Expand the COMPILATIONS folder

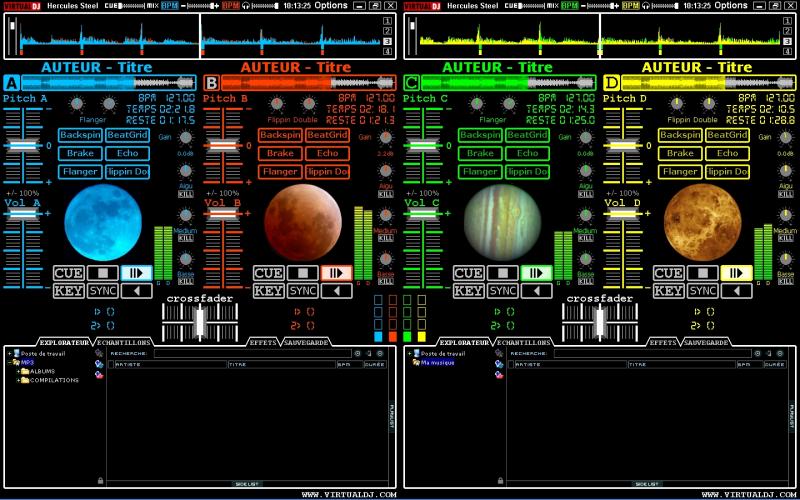coord(18,381)
